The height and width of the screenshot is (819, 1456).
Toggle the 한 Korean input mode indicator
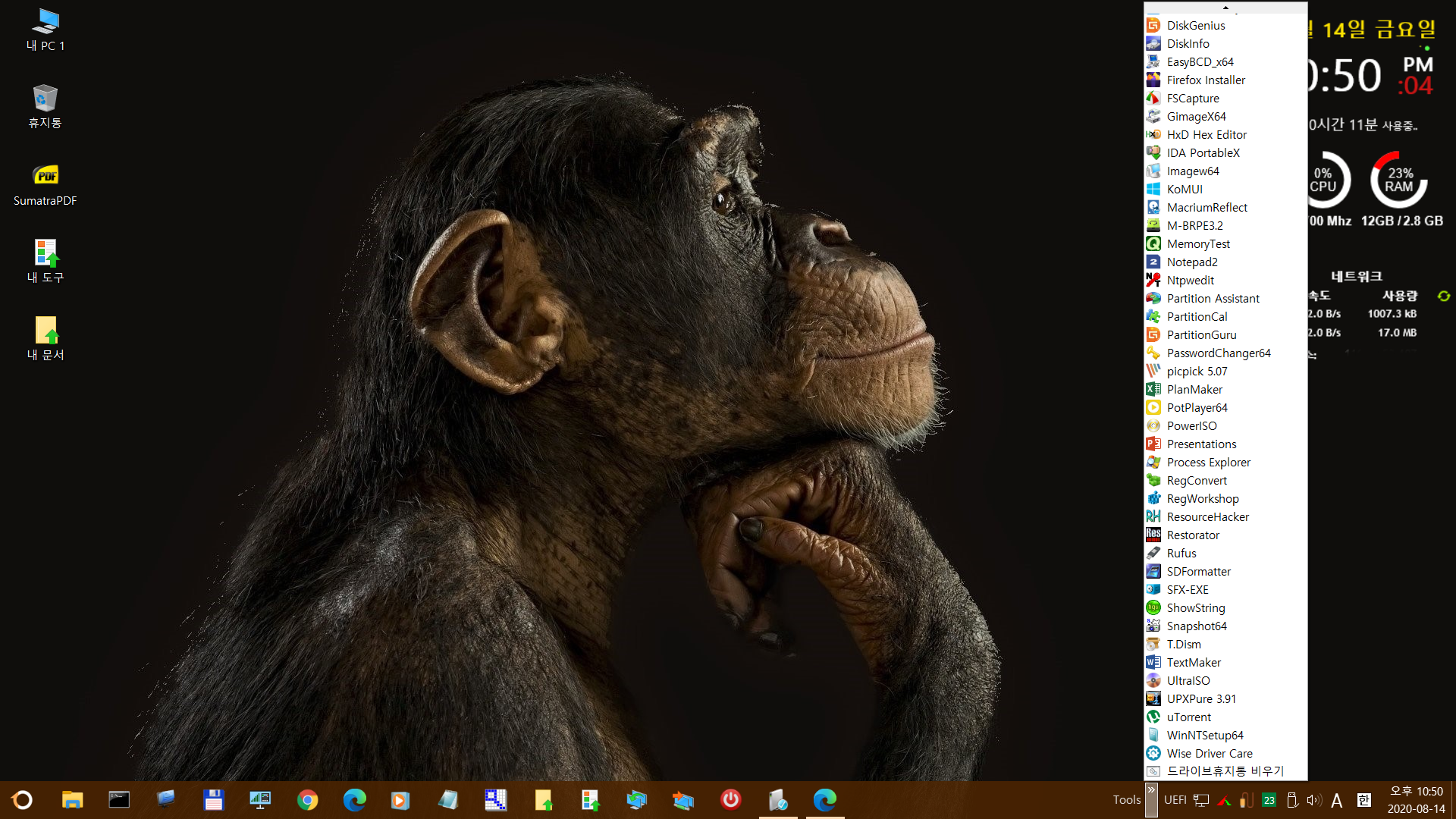click(1363, 800)
